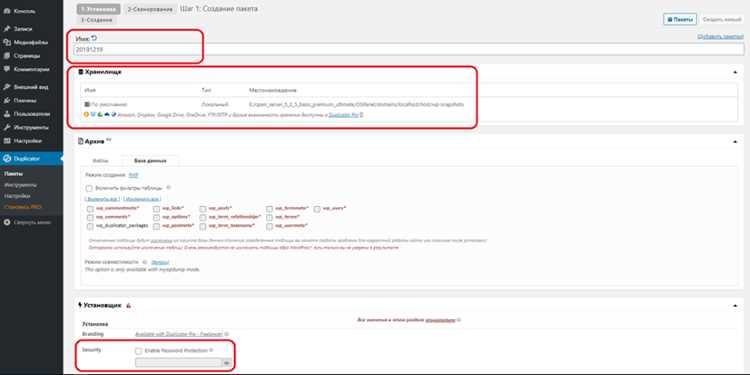Screen dimensions: 750x375
Task: Open the Консоль dashboard menu item
Action: pyautogui.click(x=24, y=11)
